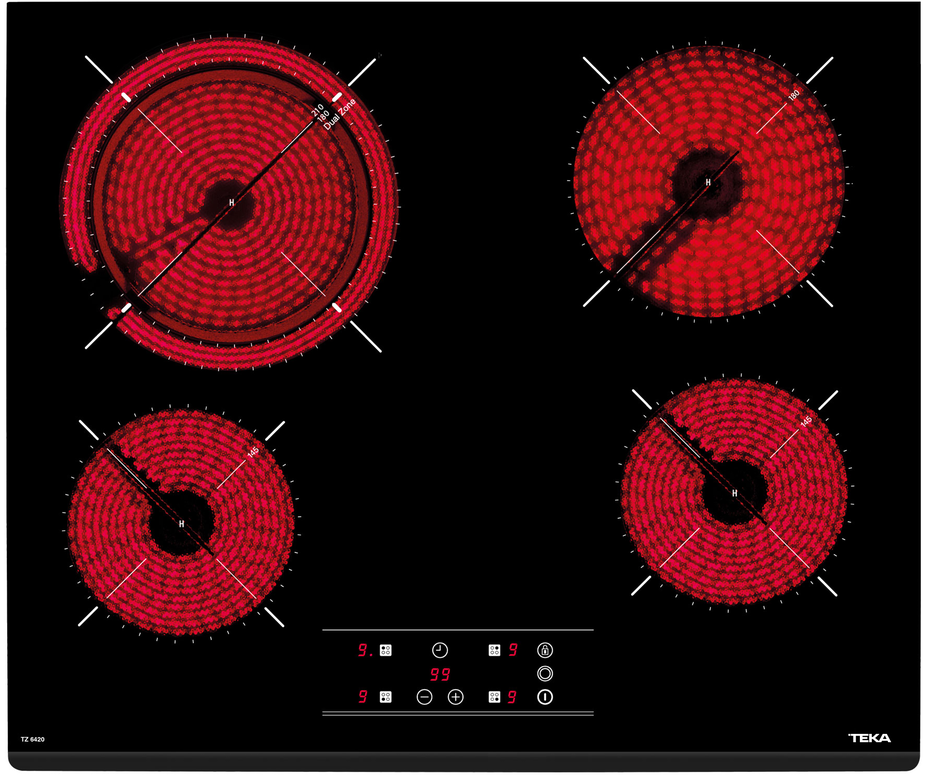The height and width of the screenshot is (778, 926).
Task: Click the lower-left 145 burner center
Action: (x=182, y=523)
